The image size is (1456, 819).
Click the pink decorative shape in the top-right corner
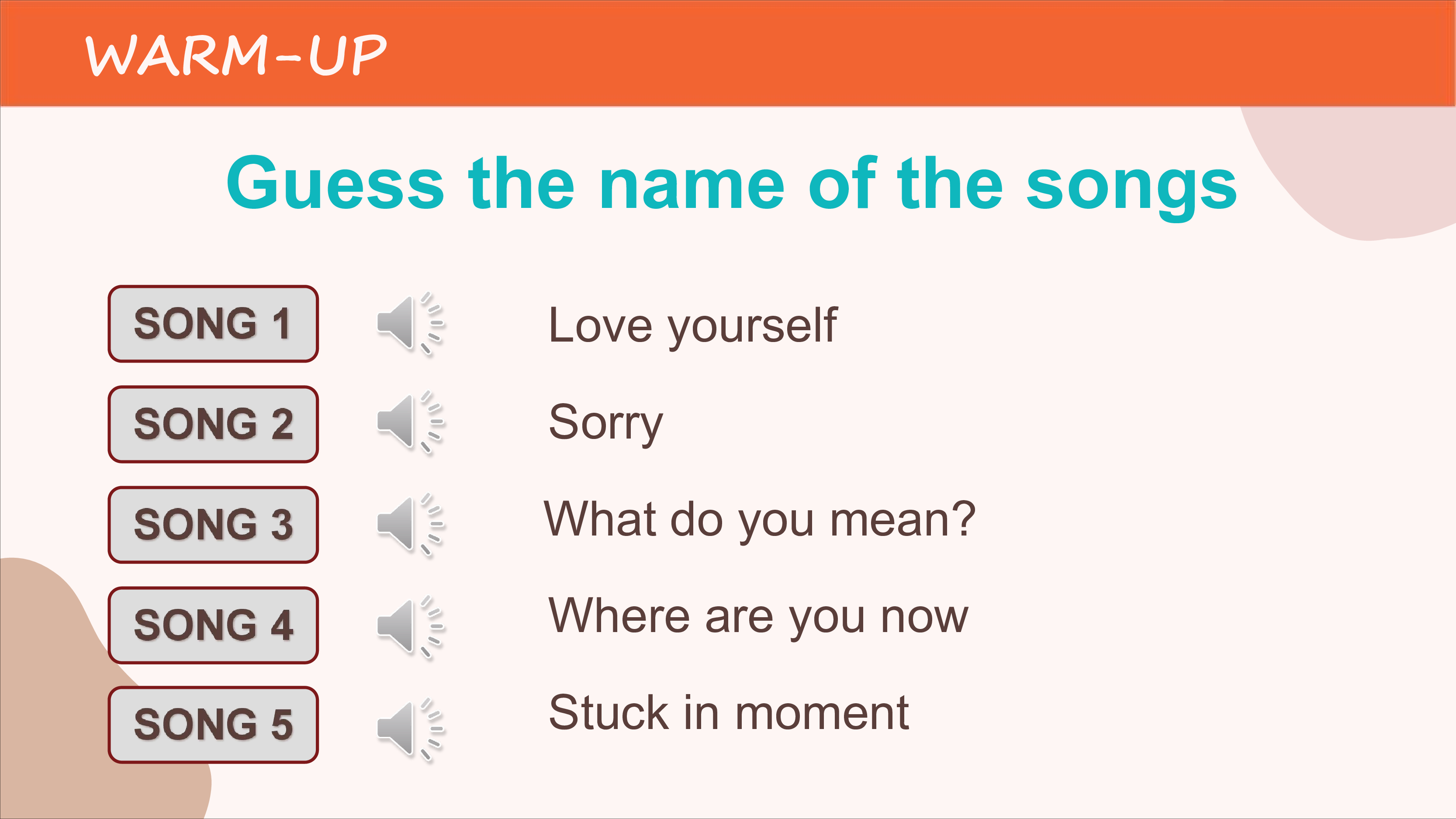tap(1368, 169)
